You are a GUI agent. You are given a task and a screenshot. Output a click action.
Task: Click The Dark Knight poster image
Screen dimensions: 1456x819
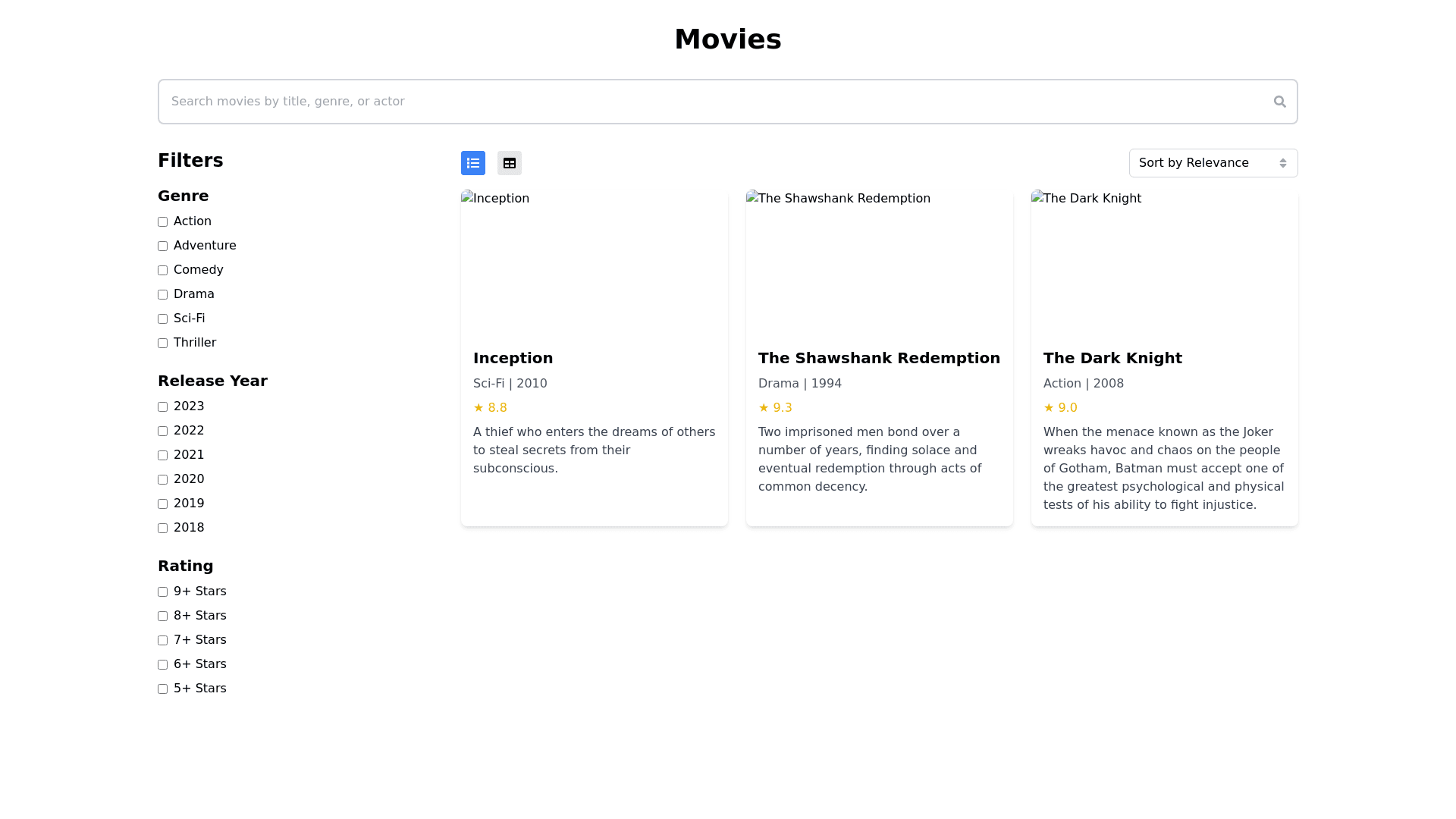(1164, 262)
